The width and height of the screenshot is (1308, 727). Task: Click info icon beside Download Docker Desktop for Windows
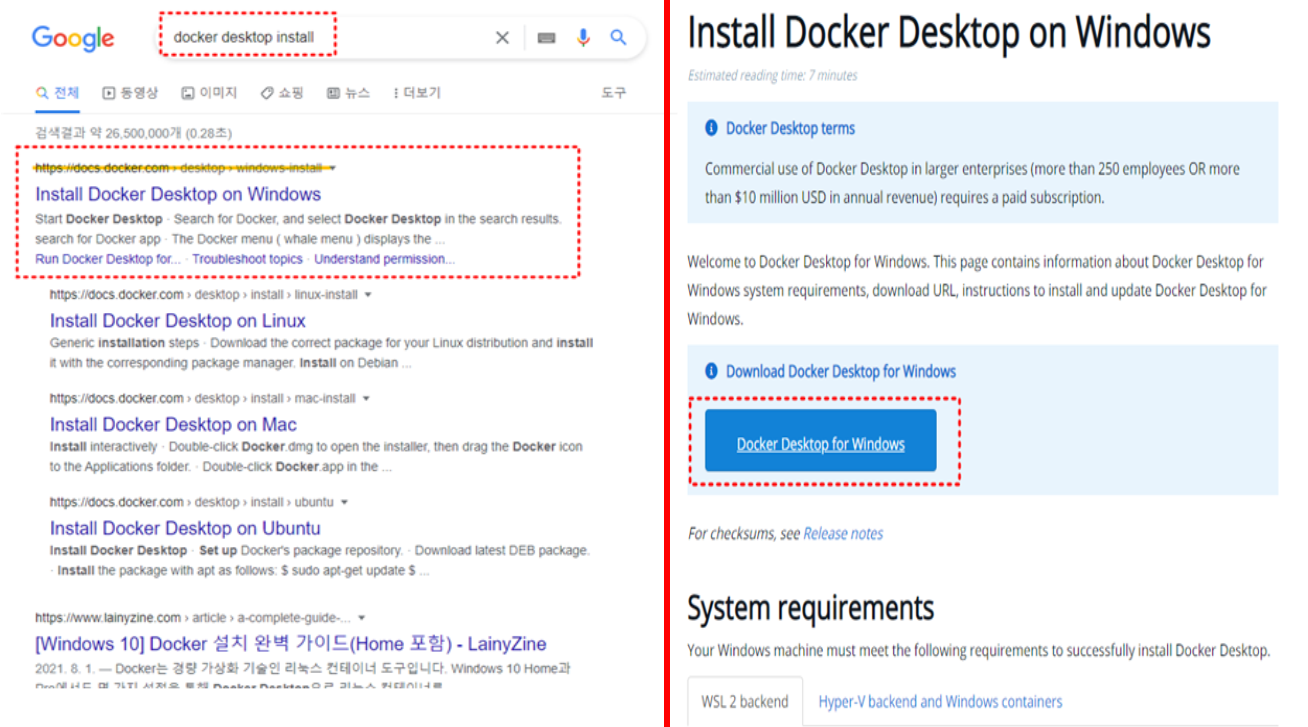pos(712,371)
